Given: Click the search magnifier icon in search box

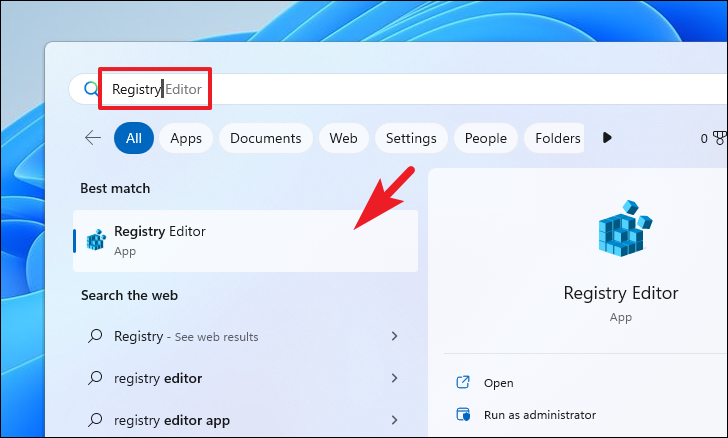Looking at the screenshot, I should (x=91, y=88).
